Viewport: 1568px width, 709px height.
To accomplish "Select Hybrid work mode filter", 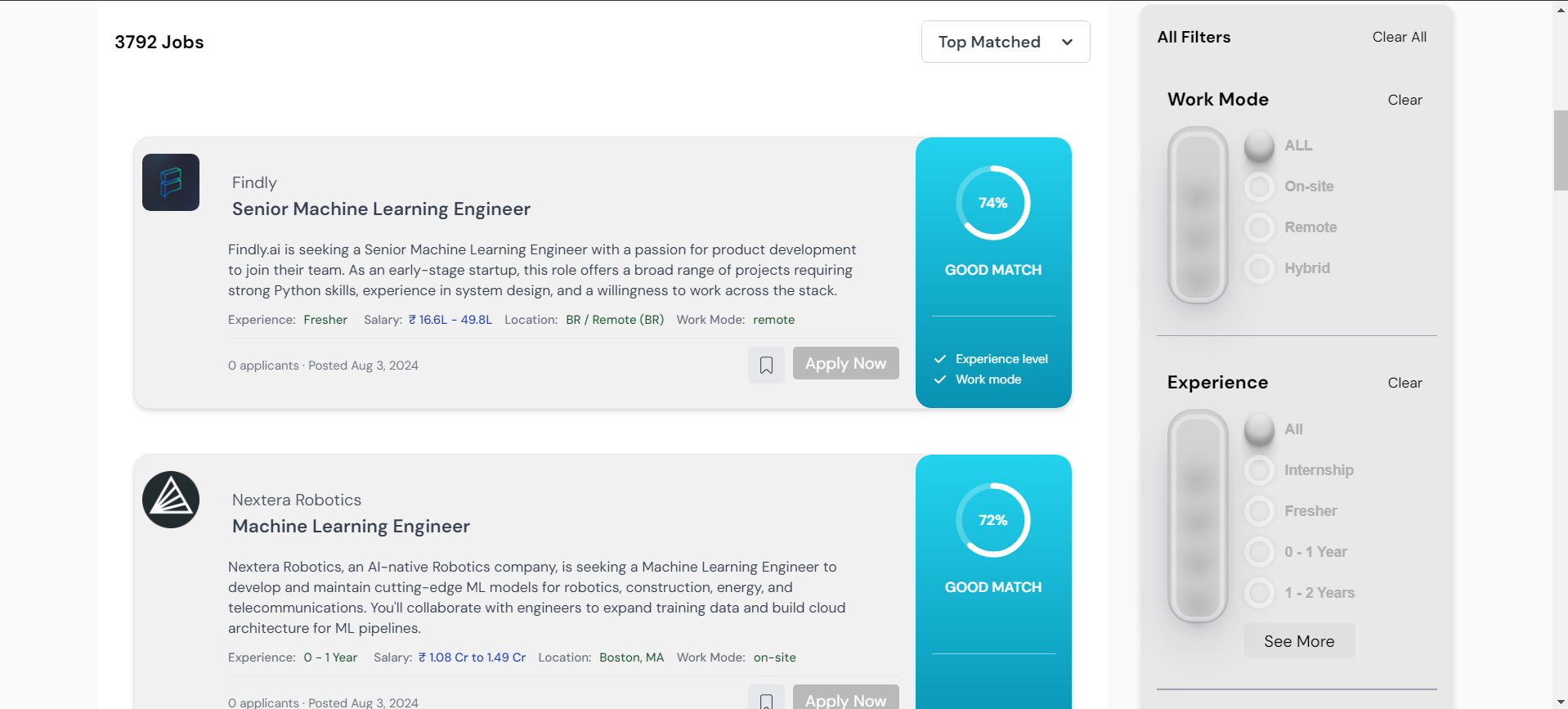I will 1259,268.
